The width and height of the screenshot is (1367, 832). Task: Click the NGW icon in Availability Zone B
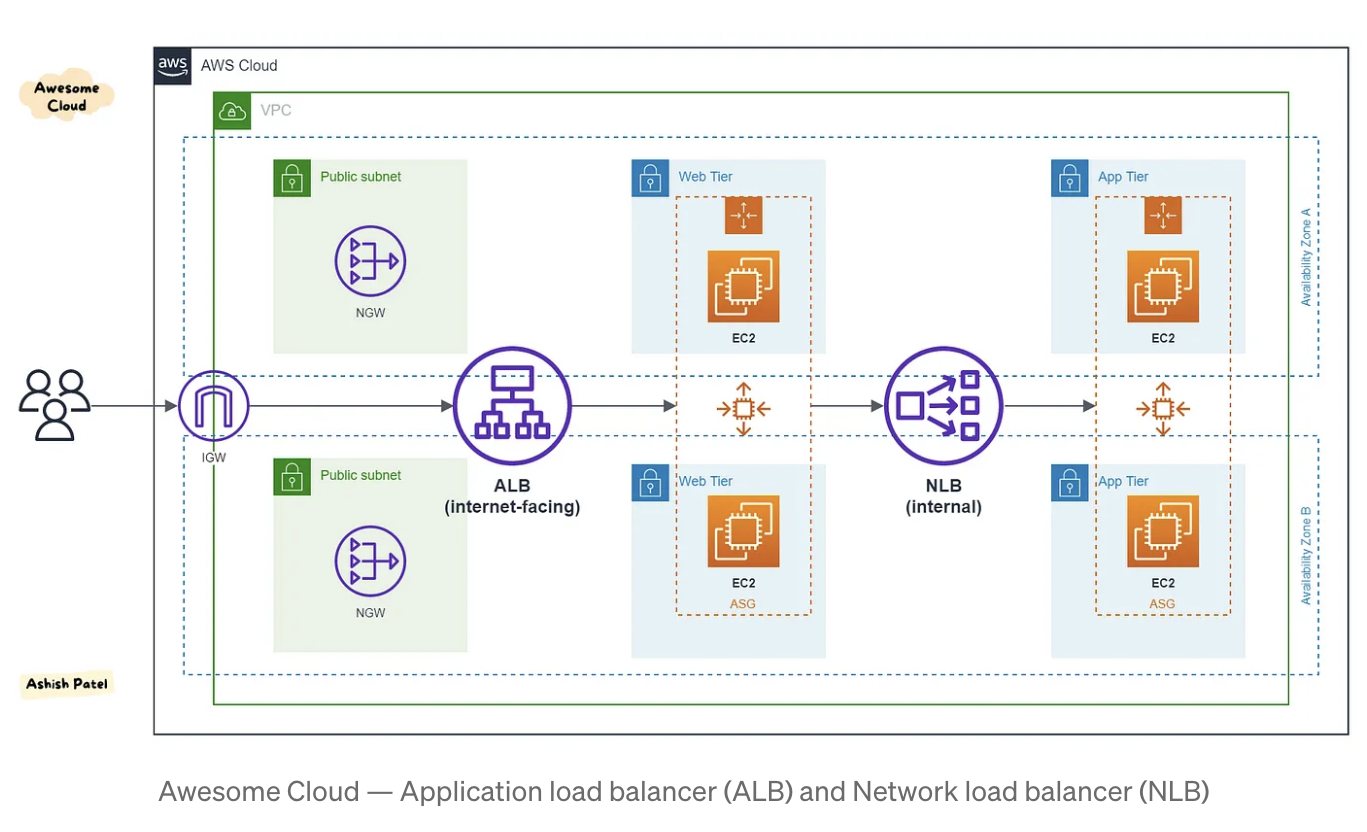coord(370,561)
